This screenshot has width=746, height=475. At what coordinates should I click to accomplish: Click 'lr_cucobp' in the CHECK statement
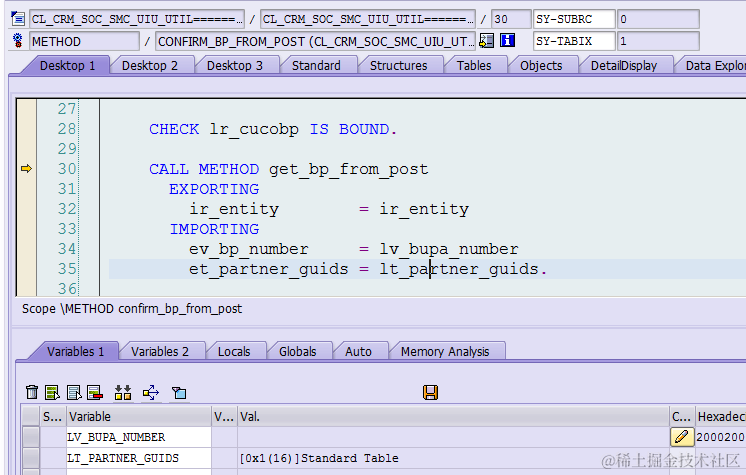(x=254, y=129)
